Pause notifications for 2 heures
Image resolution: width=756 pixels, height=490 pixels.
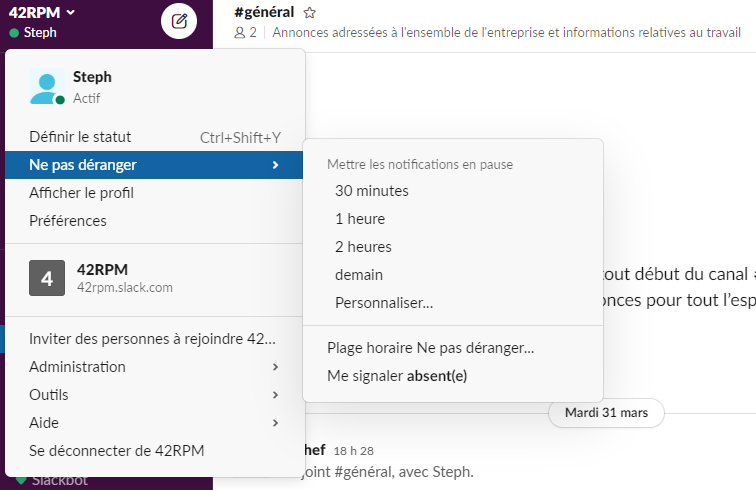pyautogui.click(x=453, y=247)
